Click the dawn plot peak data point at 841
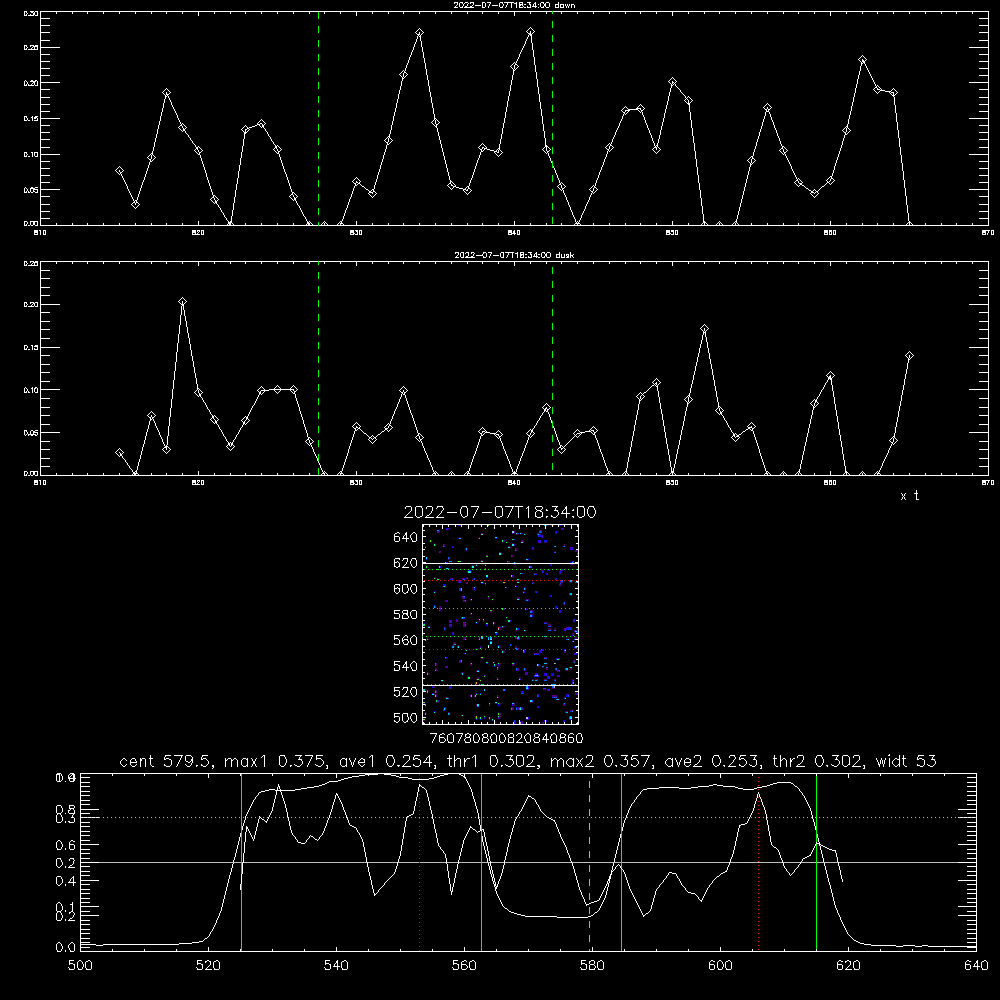This screenshot has height=1000, width=1000. [531, 31]
